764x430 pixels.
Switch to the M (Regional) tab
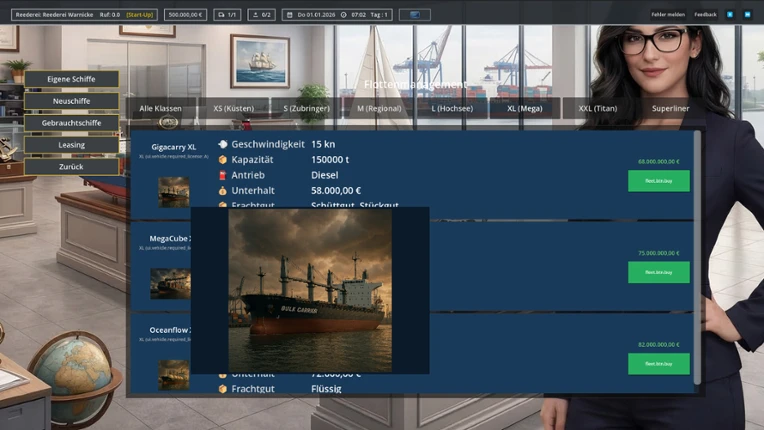tap(379, 108)
